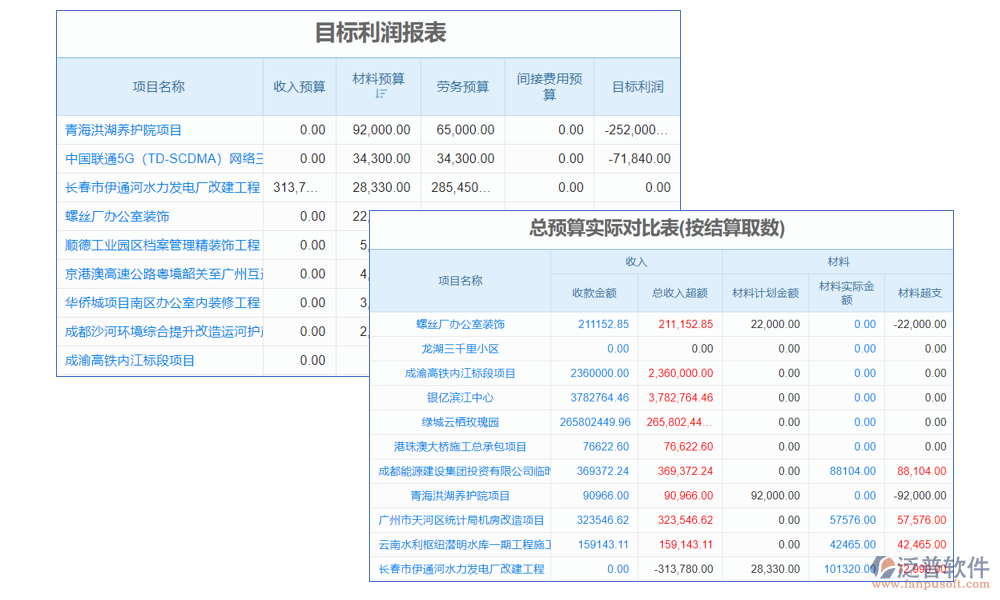Click the 材料超支 column header
1000x600 pixels.
point(918,293)
